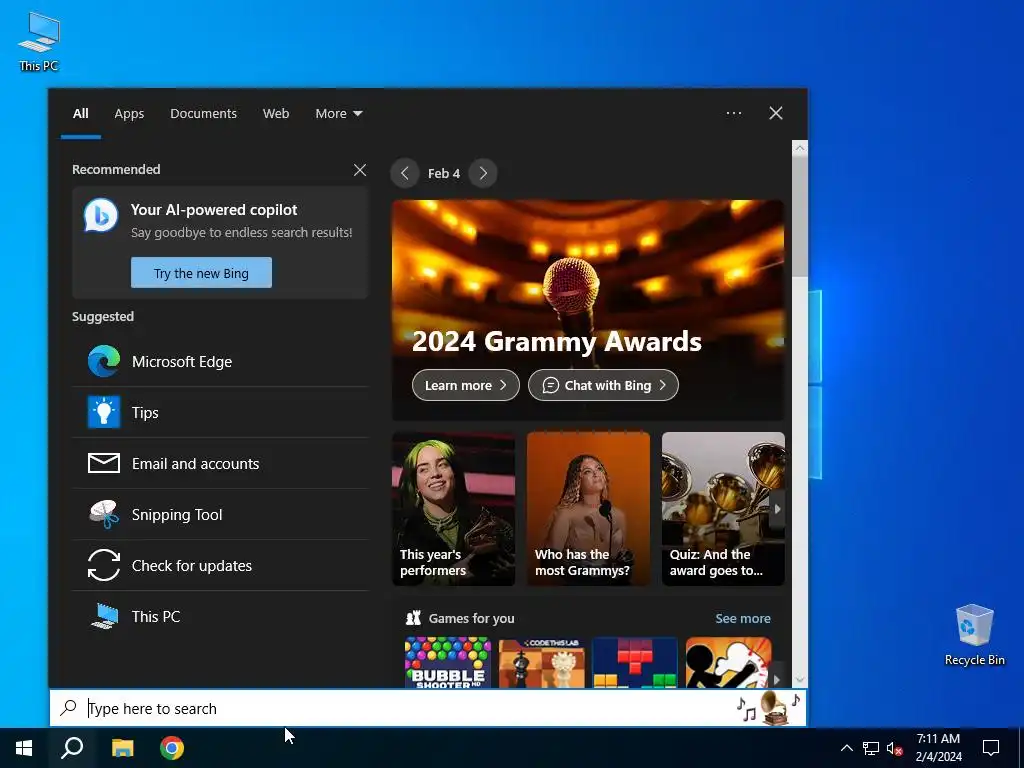Open Quiz: And the award goes to card
Viewport: 1024px width, 768px height.
(x=723, y=509)
